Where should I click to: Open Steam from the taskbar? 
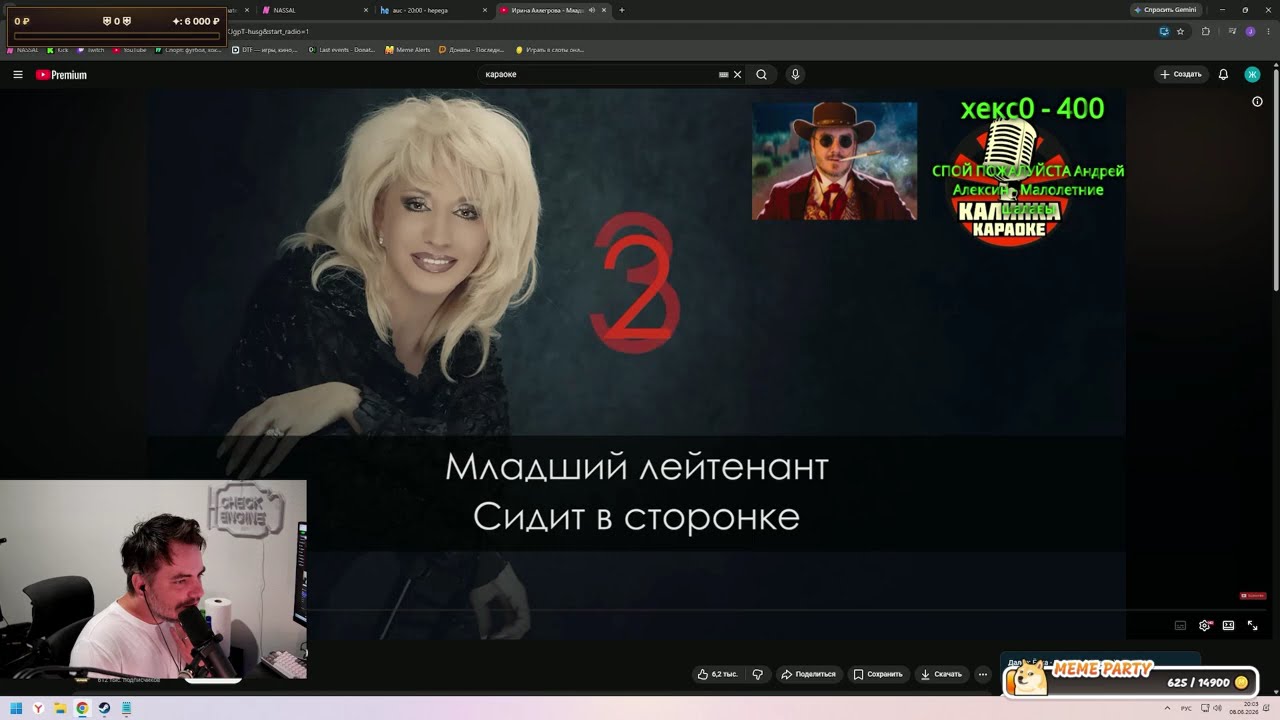[x=104, y=708]
